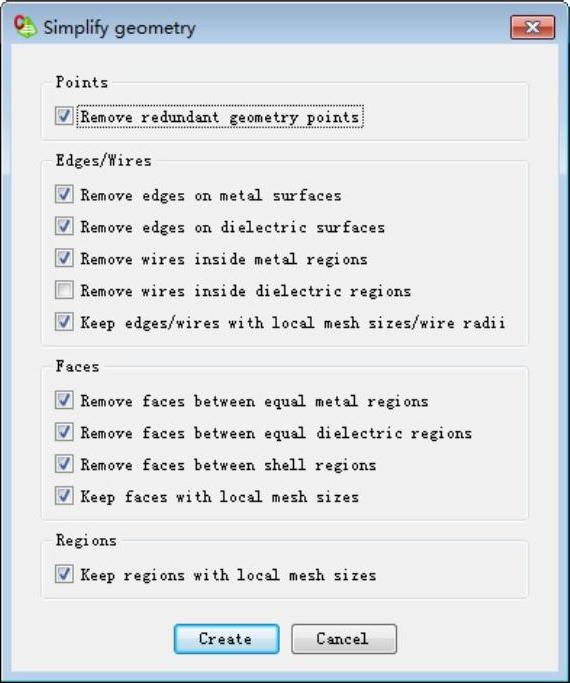Viewport: 570px width, 683px height.
Task: Uncheck Keep faces with local mesh sizes
Action: point(64,496)
